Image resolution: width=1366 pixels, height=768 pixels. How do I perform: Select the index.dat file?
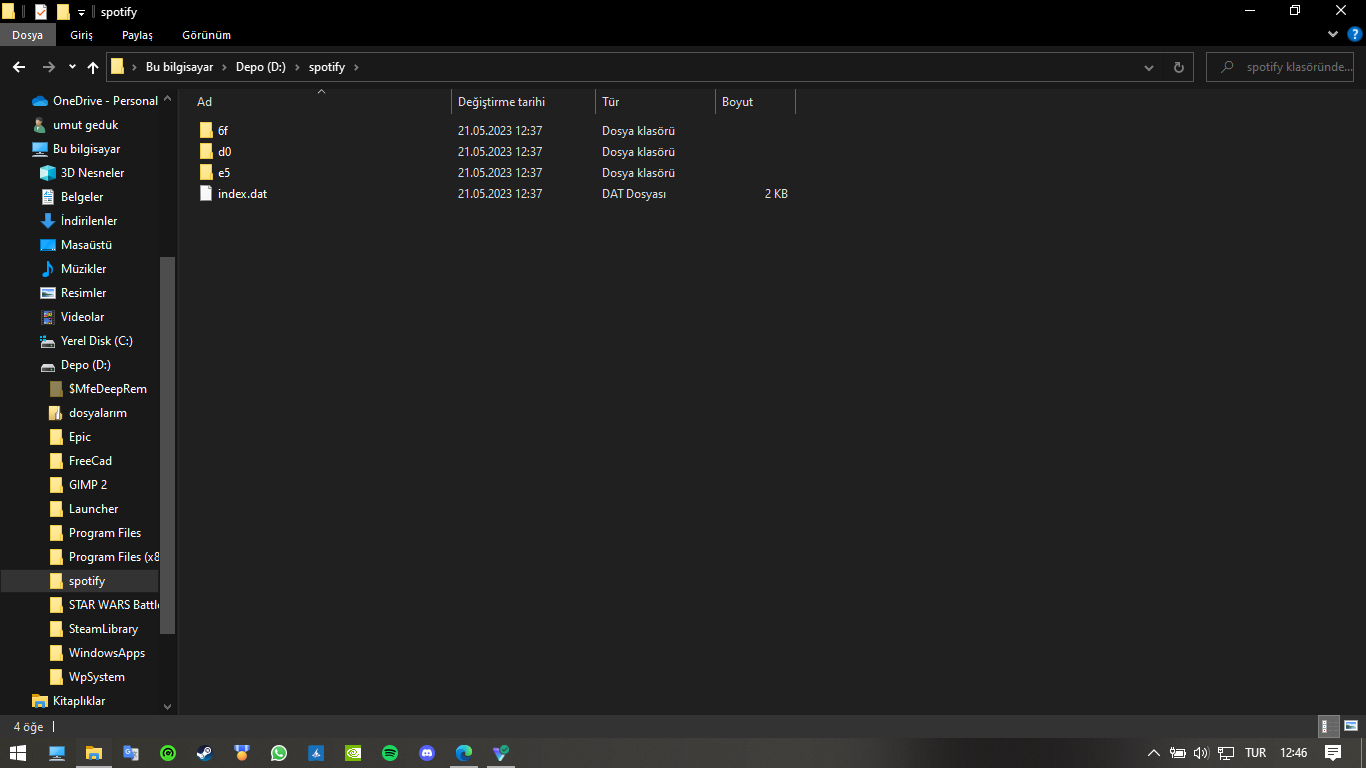point(242,194)
